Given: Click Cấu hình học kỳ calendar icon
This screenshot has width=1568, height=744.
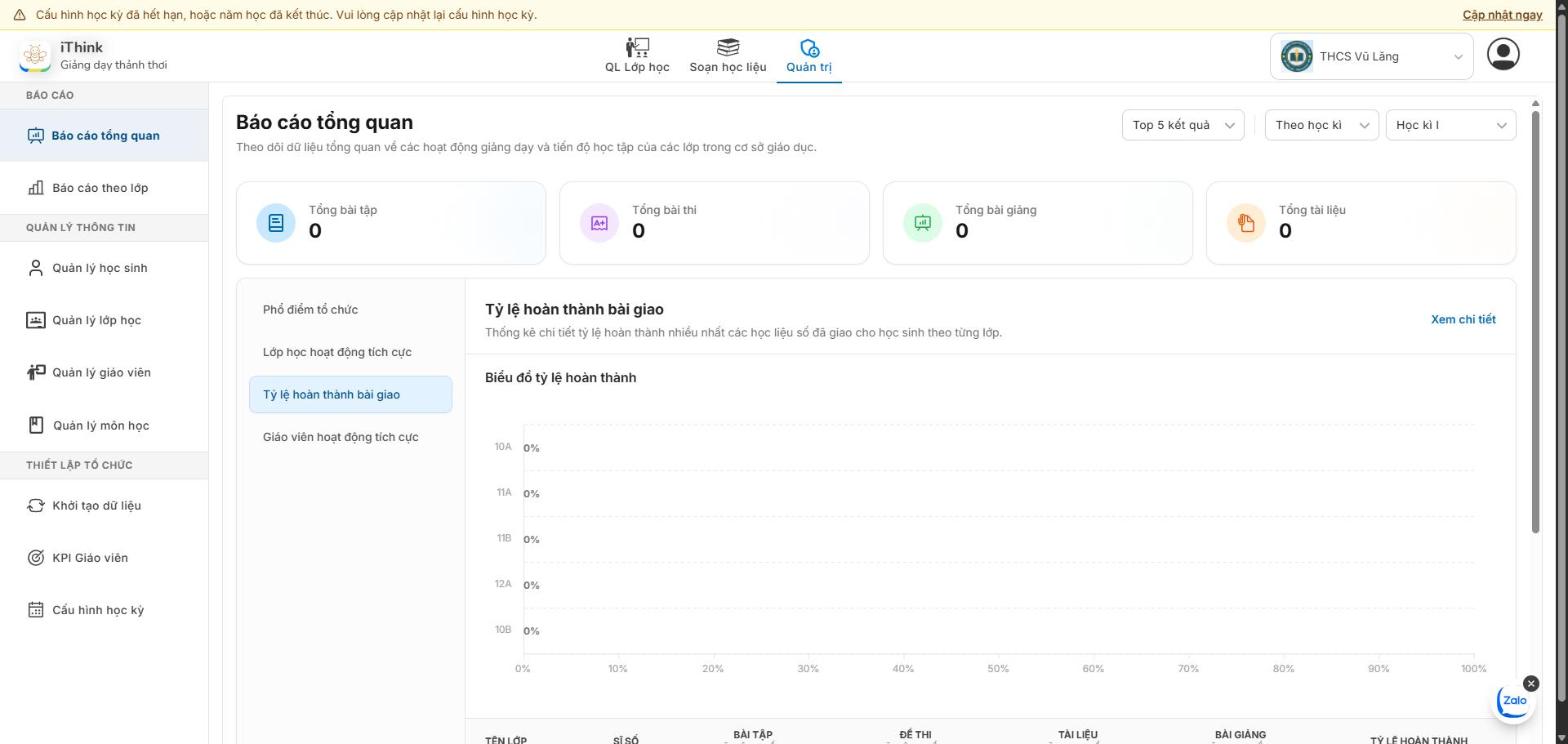Looking at the screenshot, I should click(x=36, y=610).
